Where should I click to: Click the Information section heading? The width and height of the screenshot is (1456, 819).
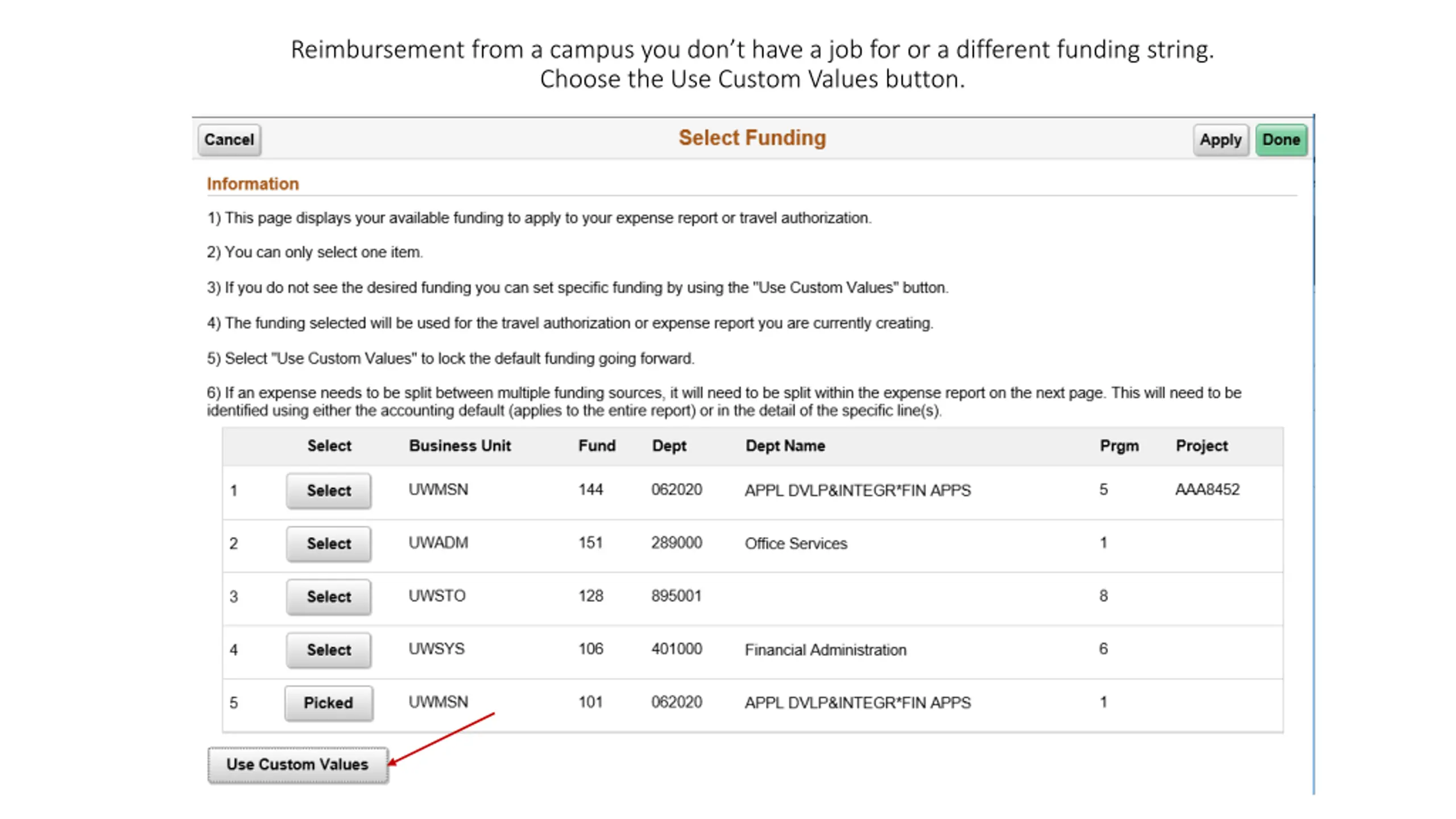pyautogui.click(x=253, y=184)
